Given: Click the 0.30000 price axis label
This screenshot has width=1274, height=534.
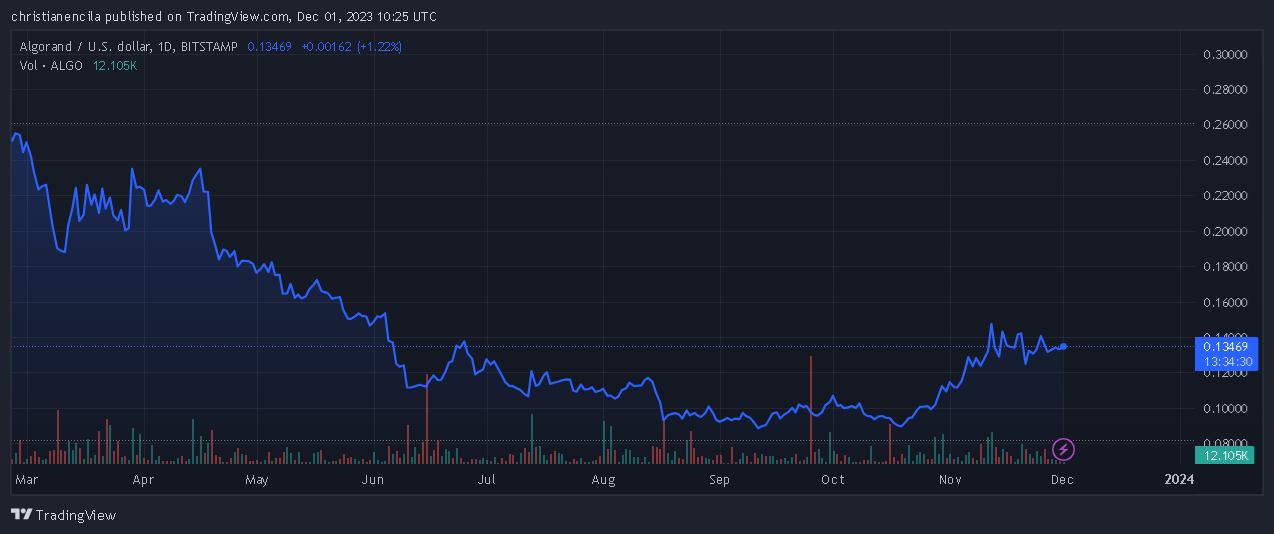Looking at the screenshot, I should point(1225,54).
